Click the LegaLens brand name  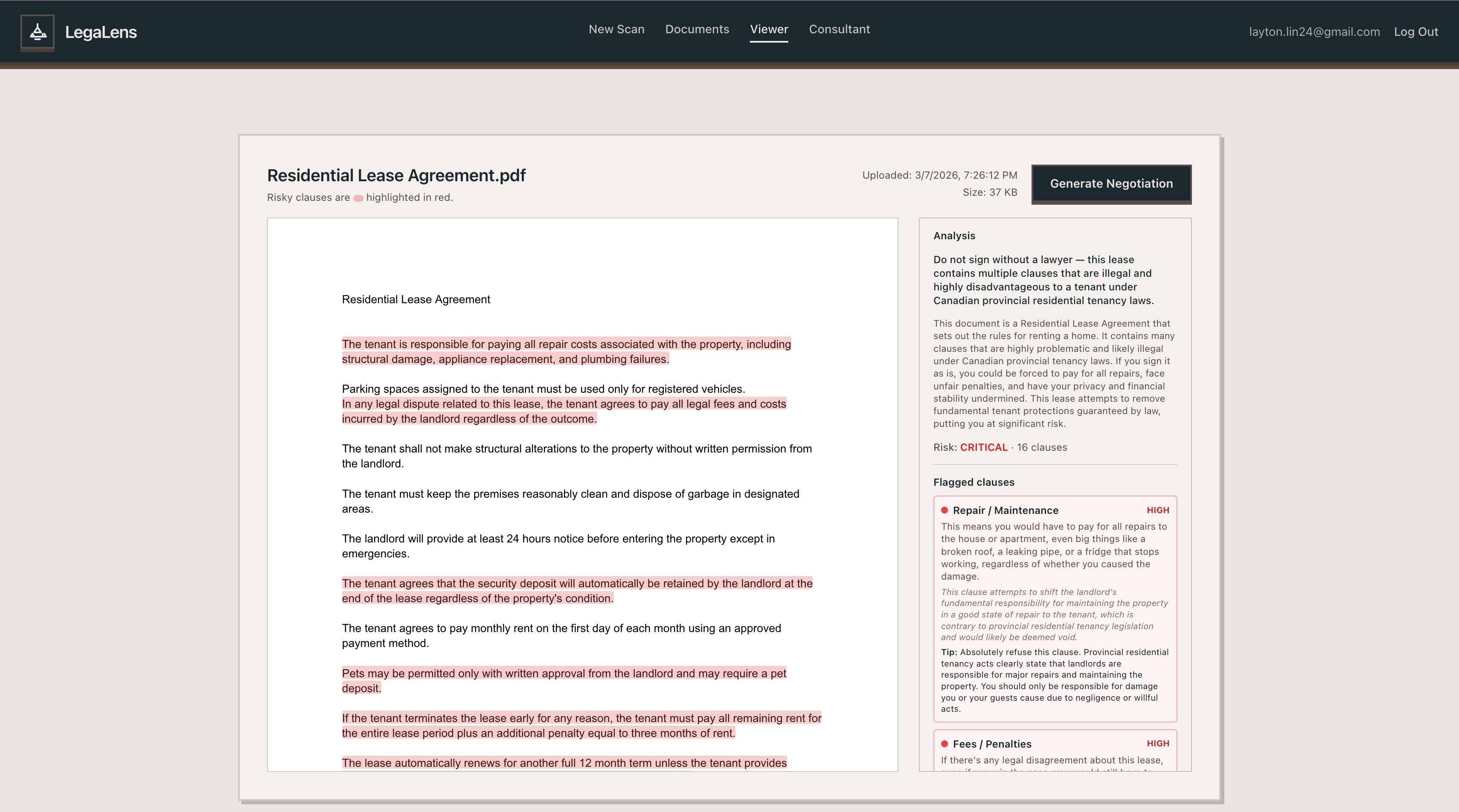pos(101,32)
